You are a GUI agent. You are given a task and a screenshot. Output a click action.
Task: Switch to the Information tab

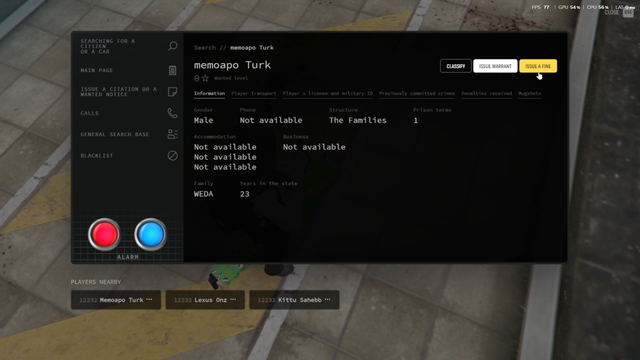pyautogui.click(x=209, y=93)
